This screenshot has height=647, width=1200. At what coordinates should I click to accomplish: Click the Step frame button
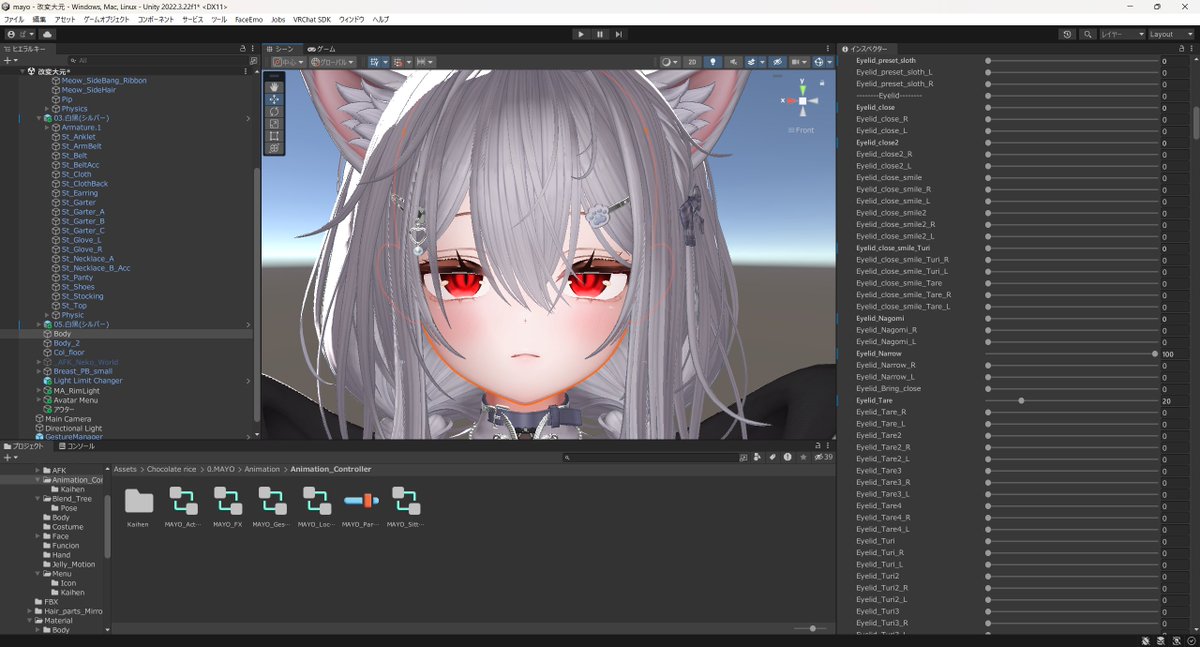pos(619,34)
